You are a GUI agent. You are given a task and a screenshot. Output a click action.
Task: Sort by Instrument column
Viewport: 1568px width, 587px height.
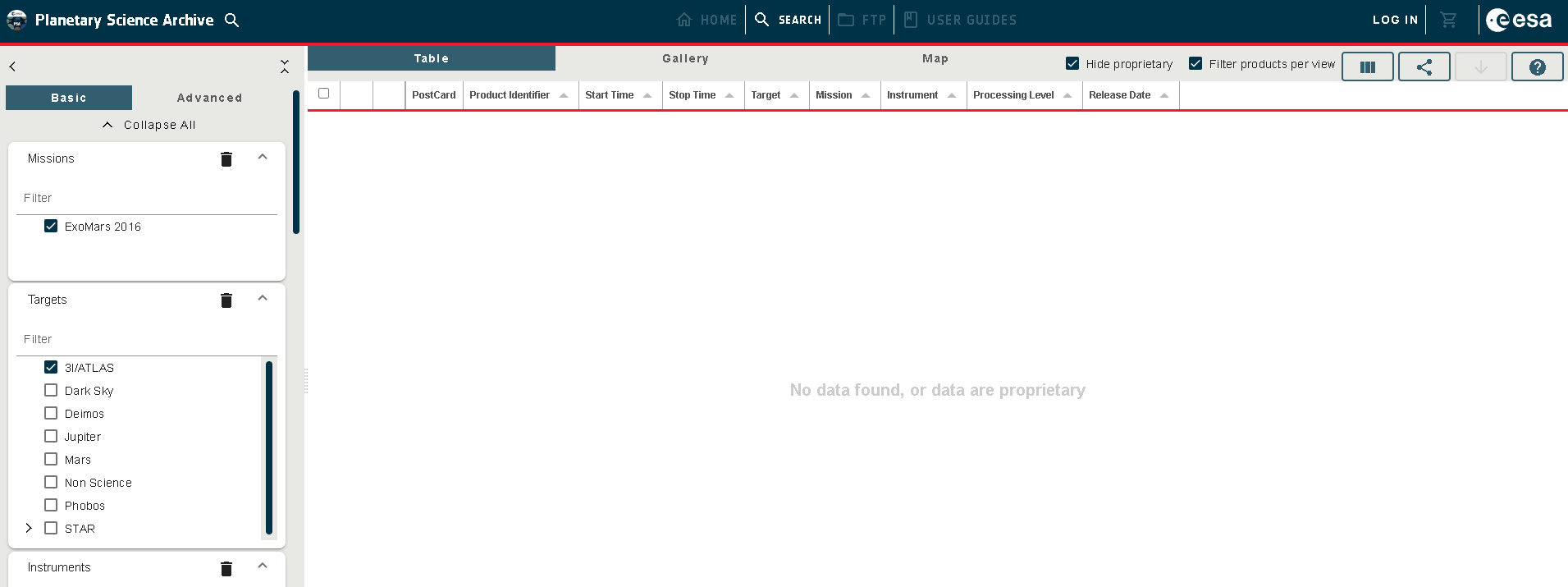pyautogui.click(x=923, y=95)
